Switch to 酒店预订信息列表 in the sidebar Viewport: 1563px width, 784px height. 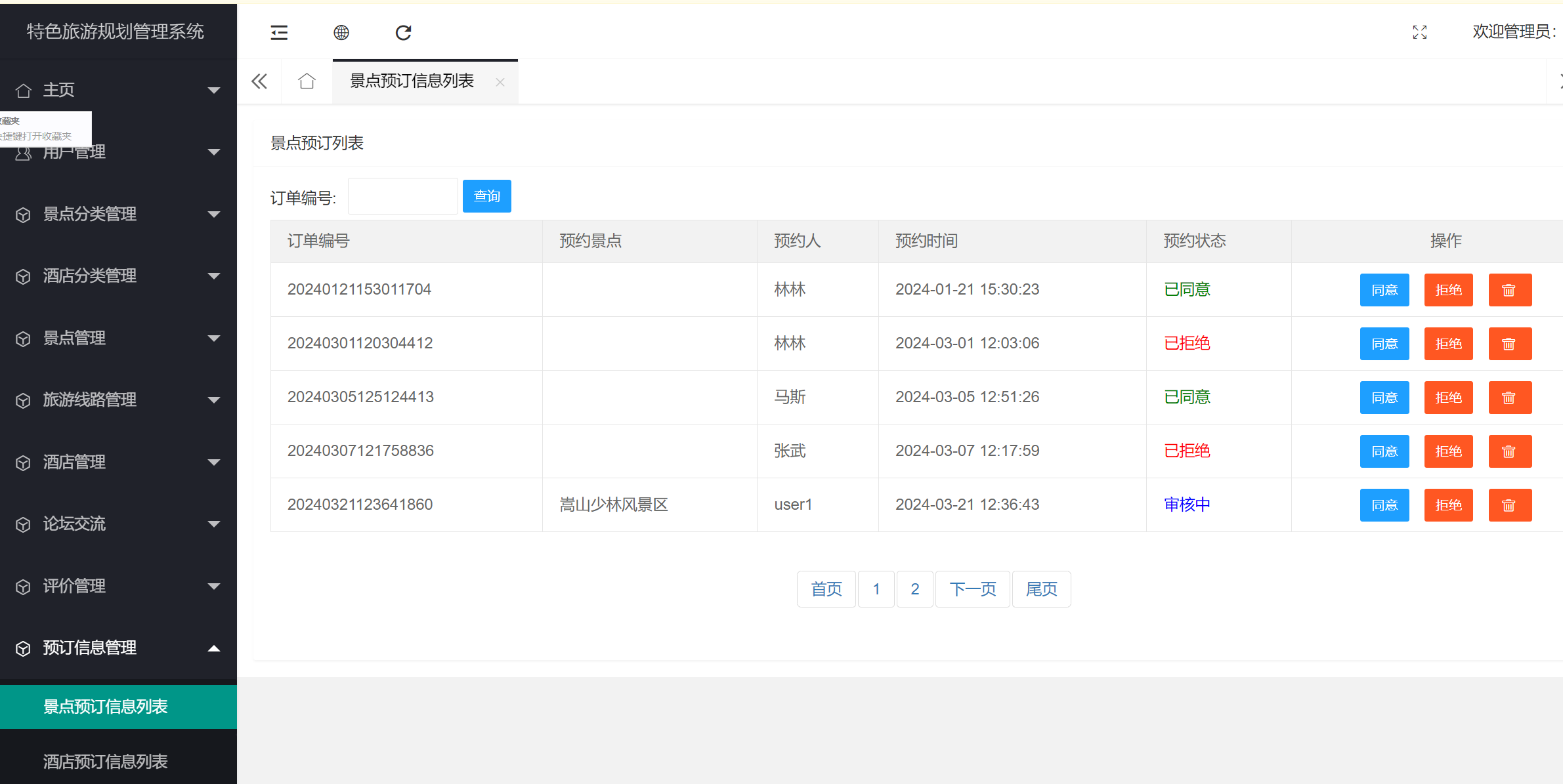(104, 761)
